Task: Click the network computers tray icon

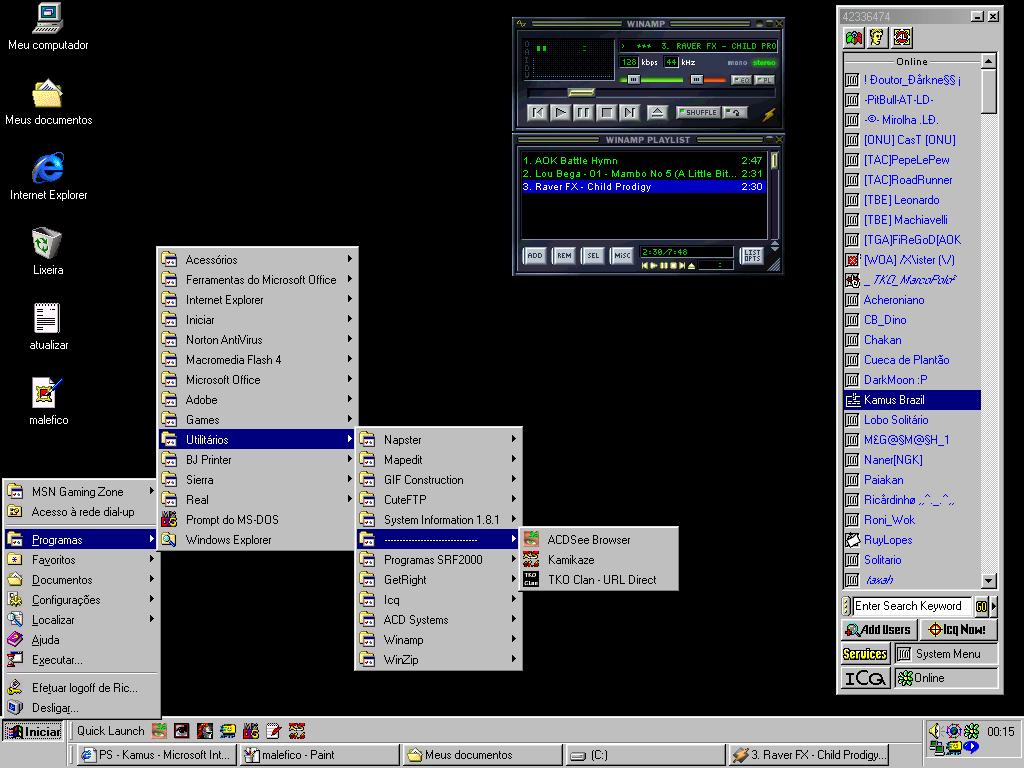Action: [936, 747]
